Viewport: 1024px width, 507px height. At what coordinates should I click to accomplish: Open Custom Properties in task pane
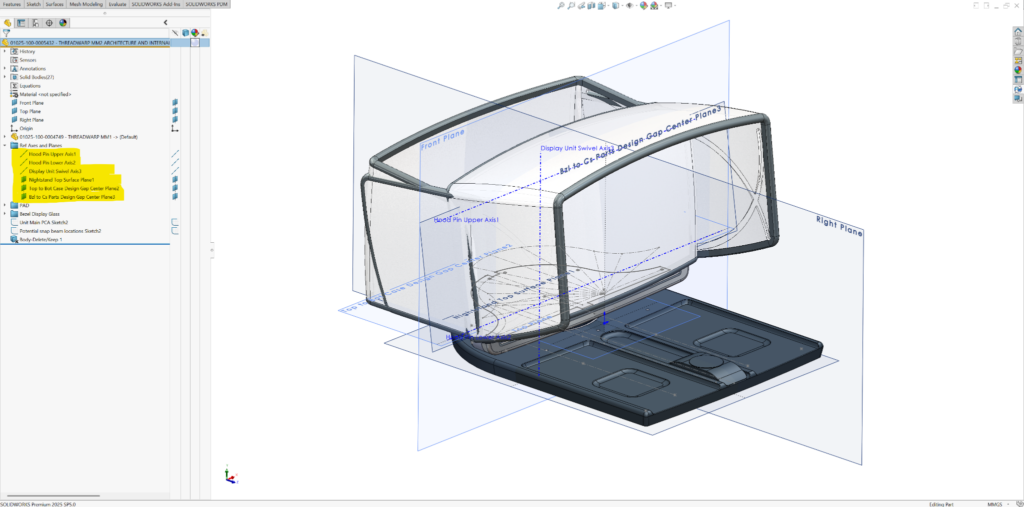coord(1017,79)
